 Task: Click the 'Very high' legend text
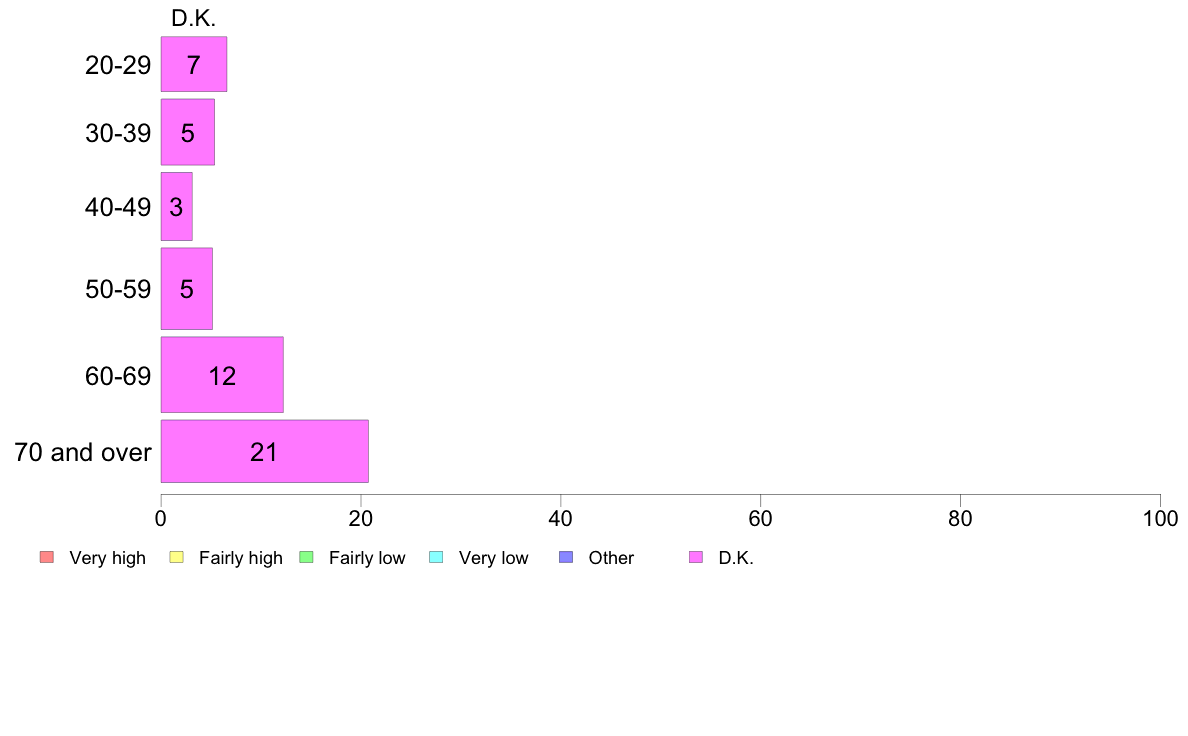click(x=108, y=558)
